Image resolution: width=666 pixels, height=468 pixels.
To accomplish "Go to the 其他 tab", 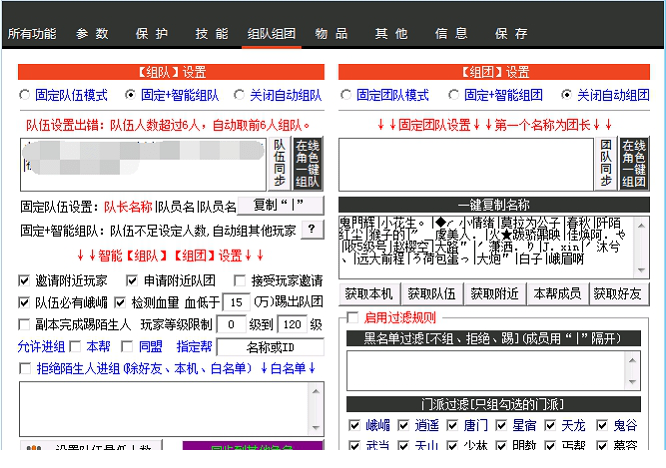I will [391, 34].
